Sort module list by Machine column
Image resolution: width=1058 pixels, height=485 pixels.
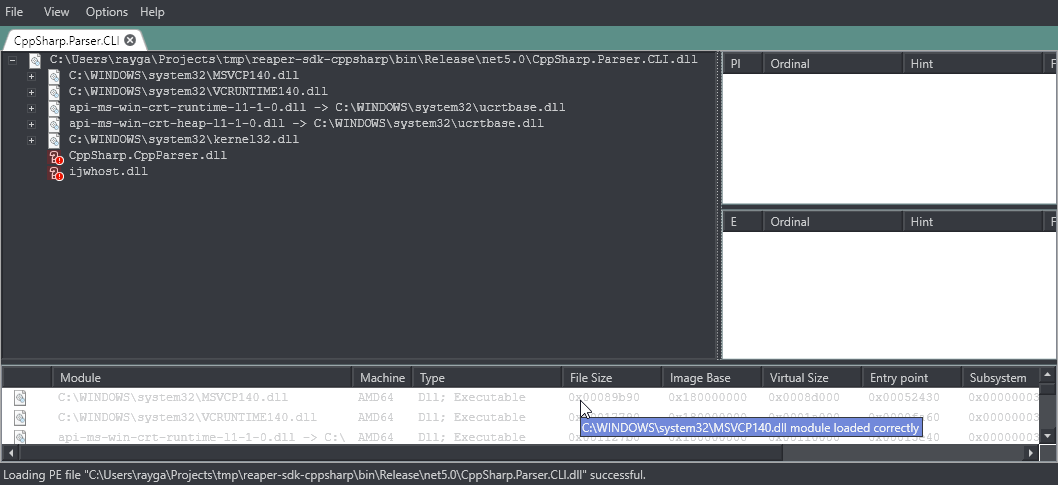tap(383, 378)
